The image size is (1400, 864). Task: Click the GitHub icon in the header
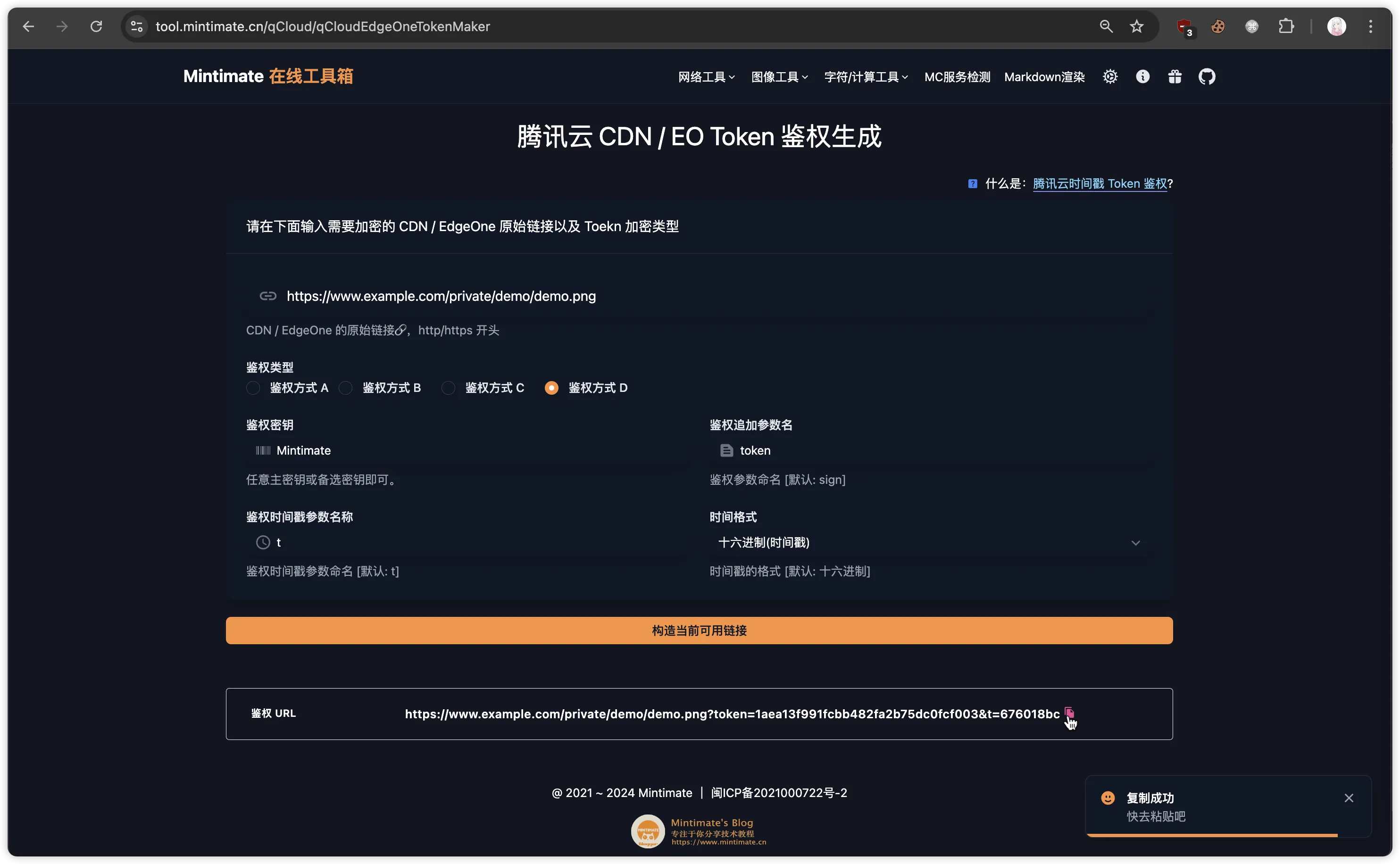tap(1207, 76)
